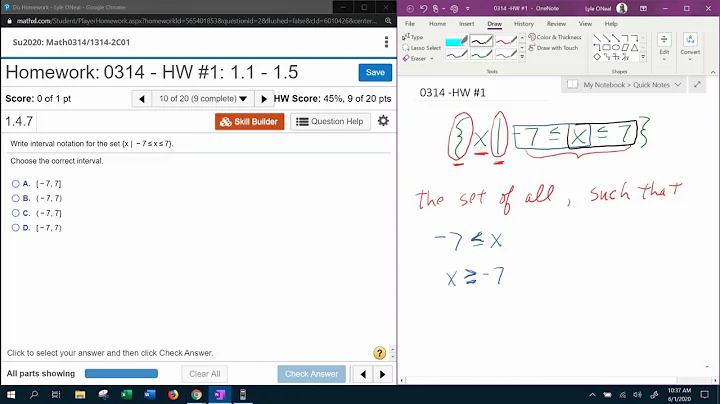Screen dimensions: 720x404
Task: Select answer D [-7, 7)
Action: click(16, 228)
